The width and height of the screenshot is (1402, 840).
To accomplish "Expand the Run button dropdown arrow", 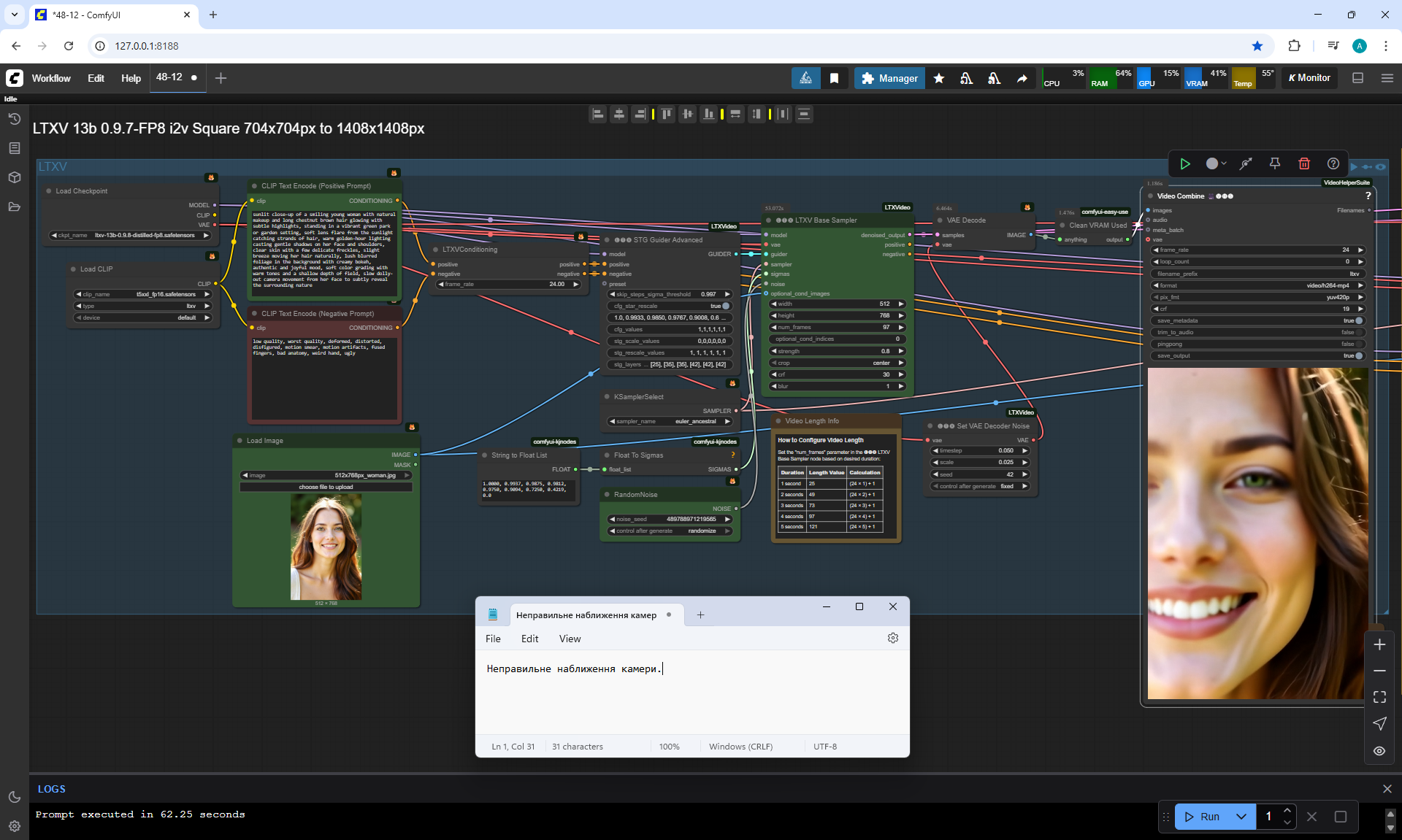I will pyautogui.click(x=1241, y=817).
